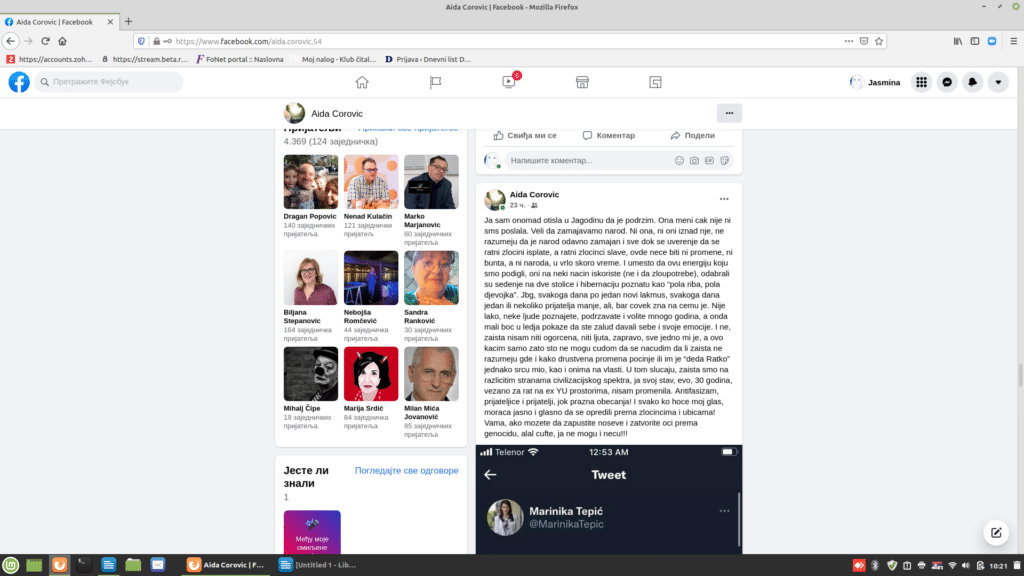This screenshot has width=1024, height=576.
Task: Insert emoji in the comment box
Action: [680, 160]
